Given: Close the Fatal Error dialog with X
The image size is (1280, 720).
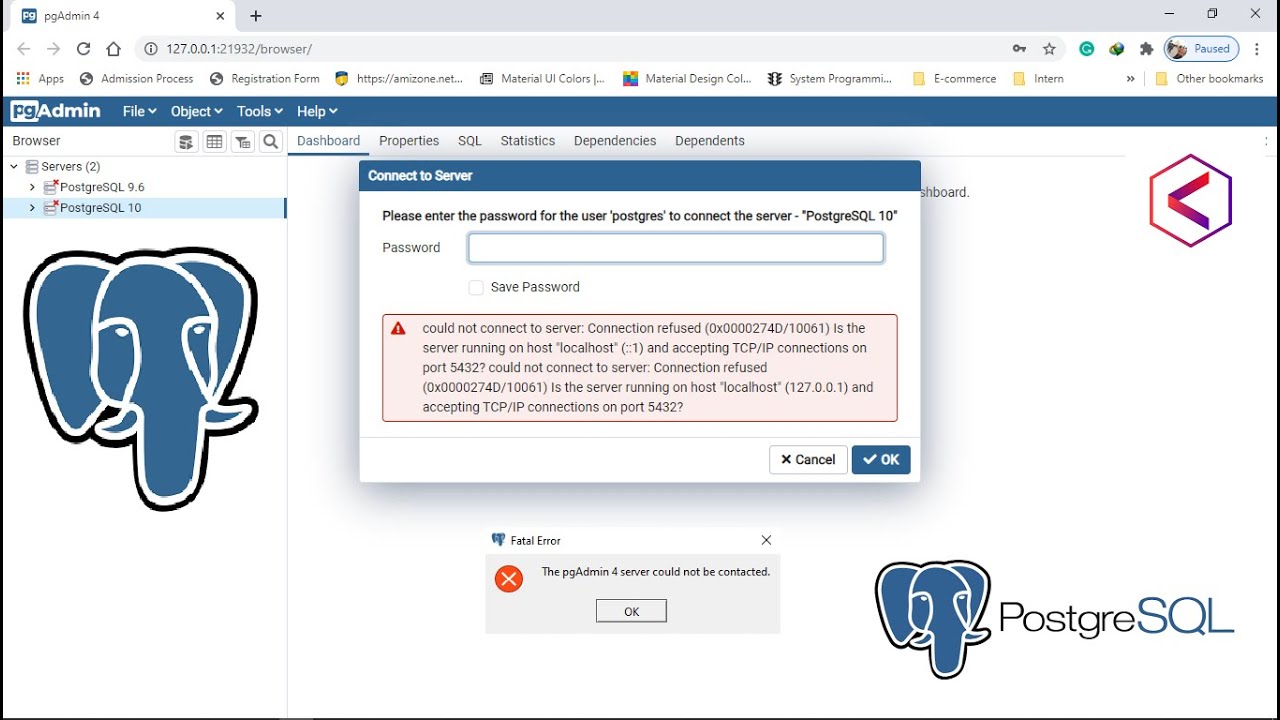Looking at the screenshot, I should [766, 540].
